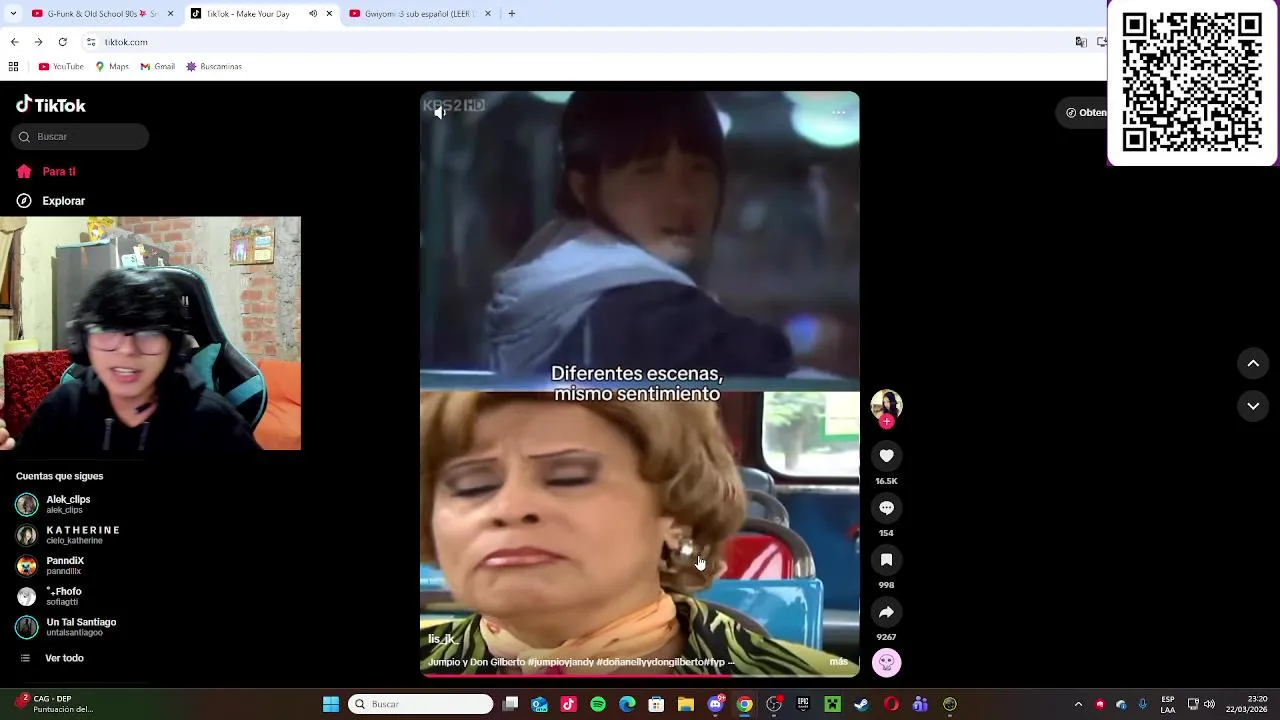This screenshot has height=720, width=1280.
Task: Share the video with arrow icon
Action: pos(886,612)
